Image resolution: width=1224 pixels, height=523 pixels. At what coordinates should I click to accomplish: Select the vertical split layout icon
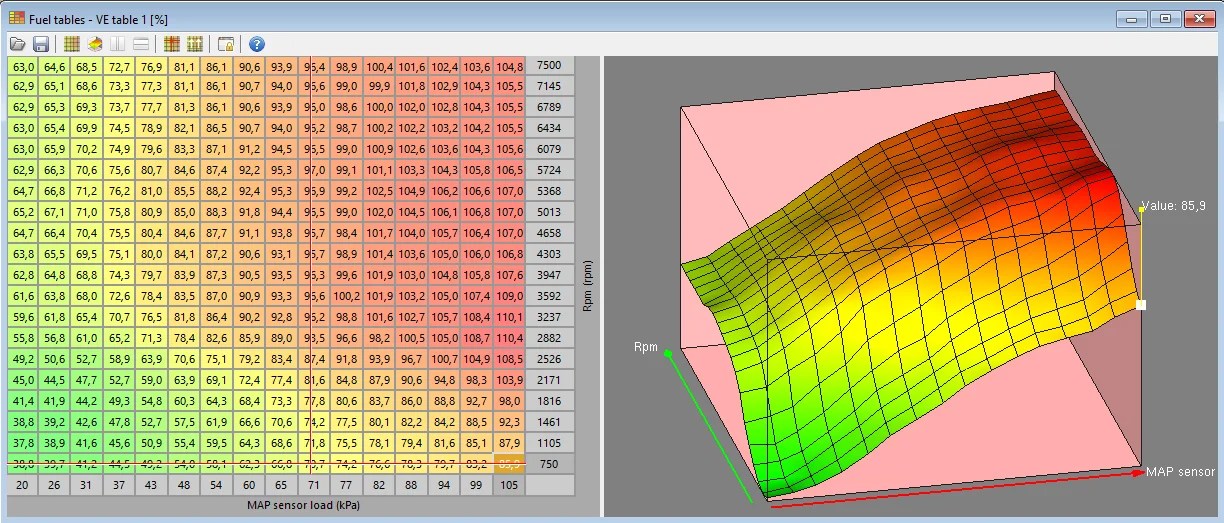[118, 44]
